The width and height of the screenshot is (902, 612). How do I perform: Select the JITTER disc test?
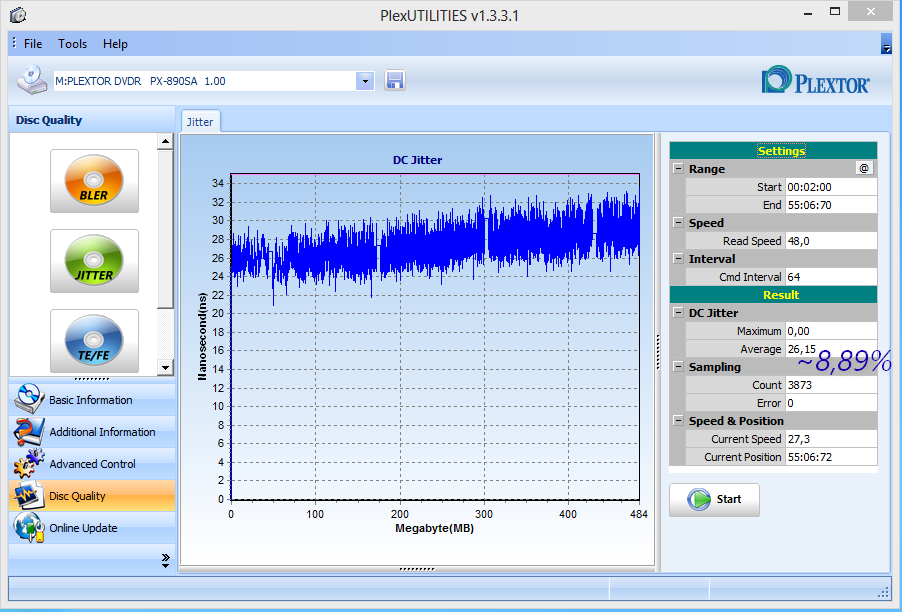(94, 261)
